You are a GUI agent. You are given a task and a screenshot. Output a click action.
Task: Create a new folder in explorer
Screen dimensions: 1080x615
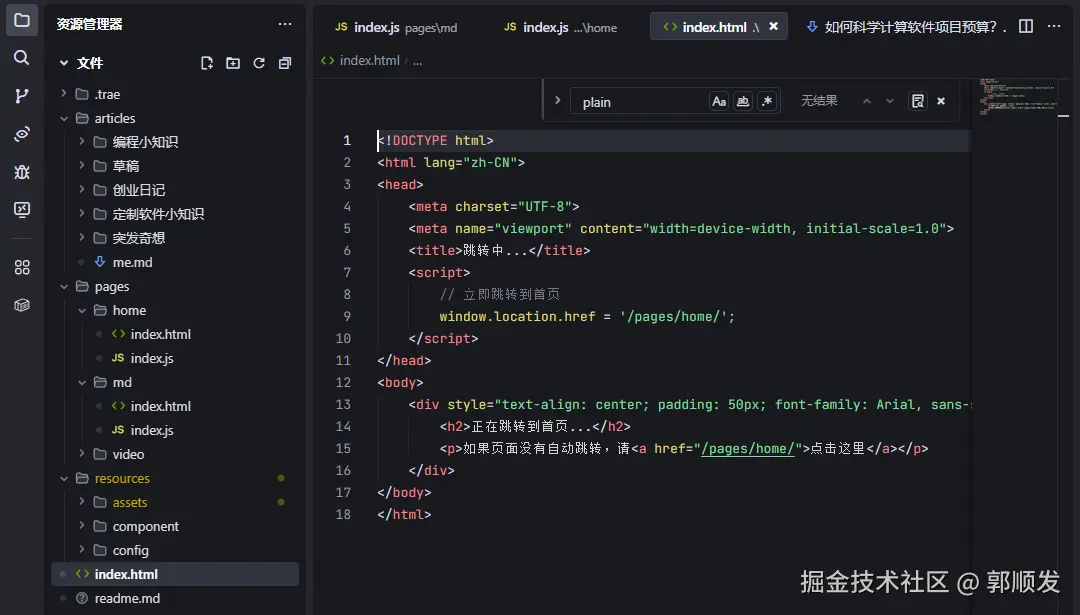coord(233,63)
